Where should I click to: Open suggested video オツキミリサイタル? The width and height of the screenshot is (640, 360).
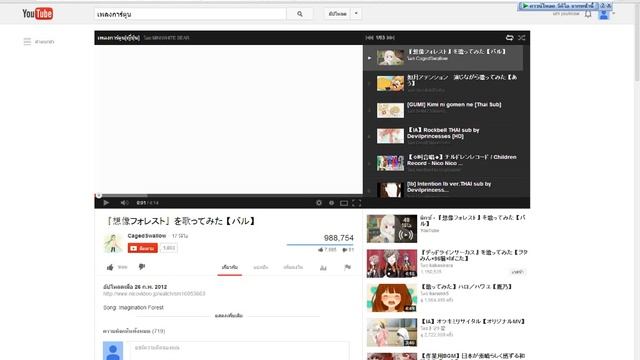pyautogui.click(x=473, y=322)
